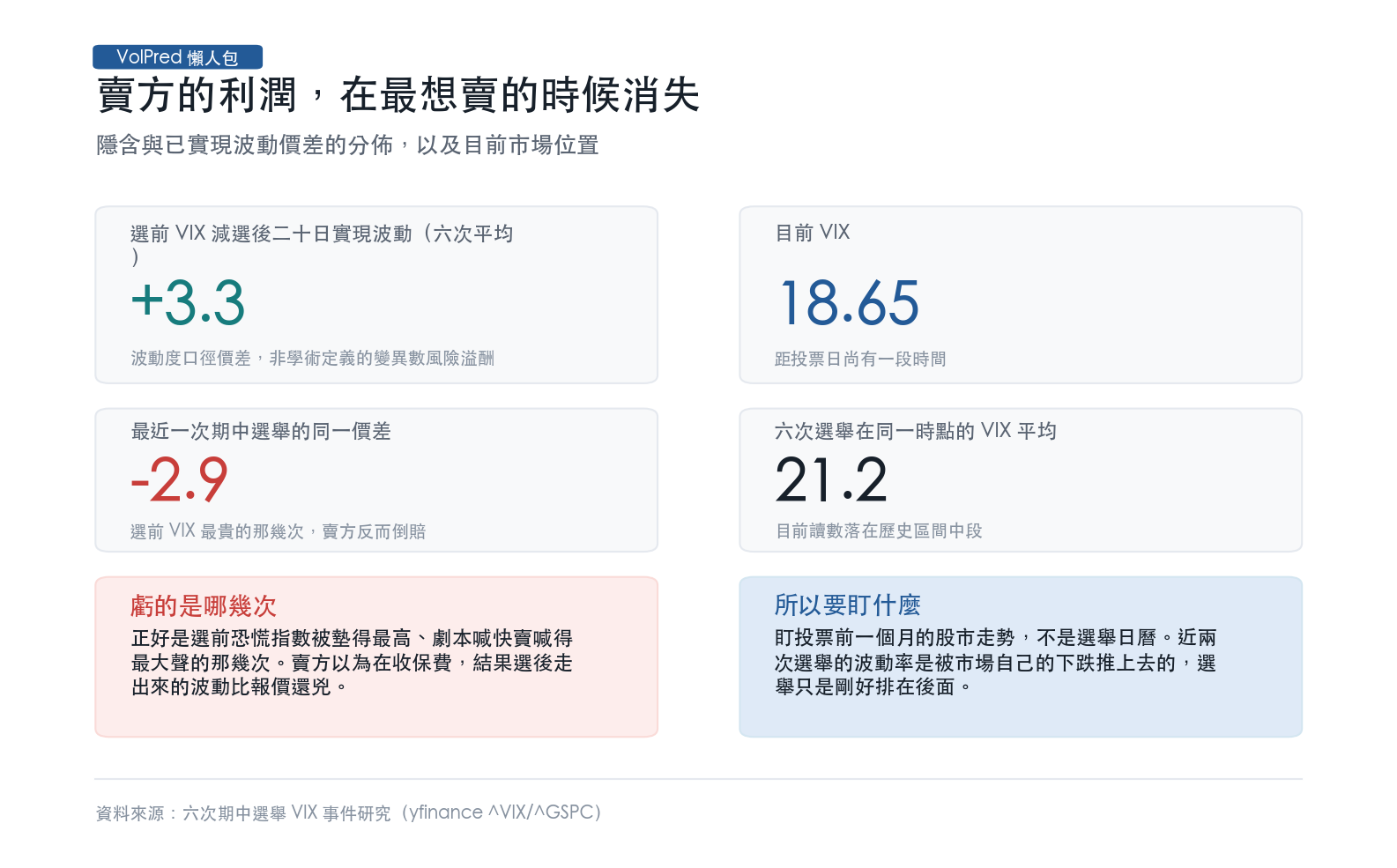Click the 資料來源 footer line
This screenshot has width=1397, height=868.
coord(348,812)
